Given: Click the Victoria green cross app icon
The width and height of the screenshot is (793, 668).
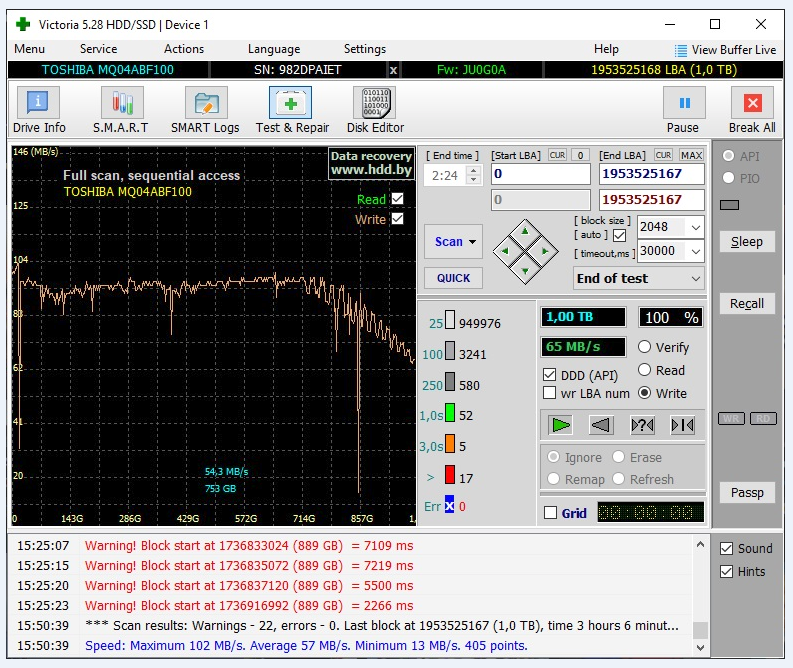Looking at the screenshot, I should pyautogui.click(x=23, y=24).
